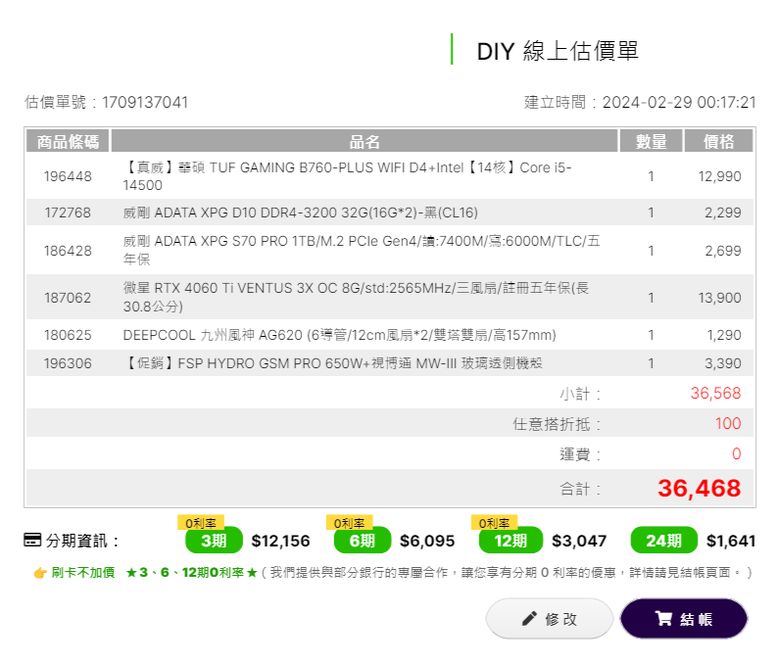Click the DEEPCOOL AG620 product name

(x=339, y=335)
